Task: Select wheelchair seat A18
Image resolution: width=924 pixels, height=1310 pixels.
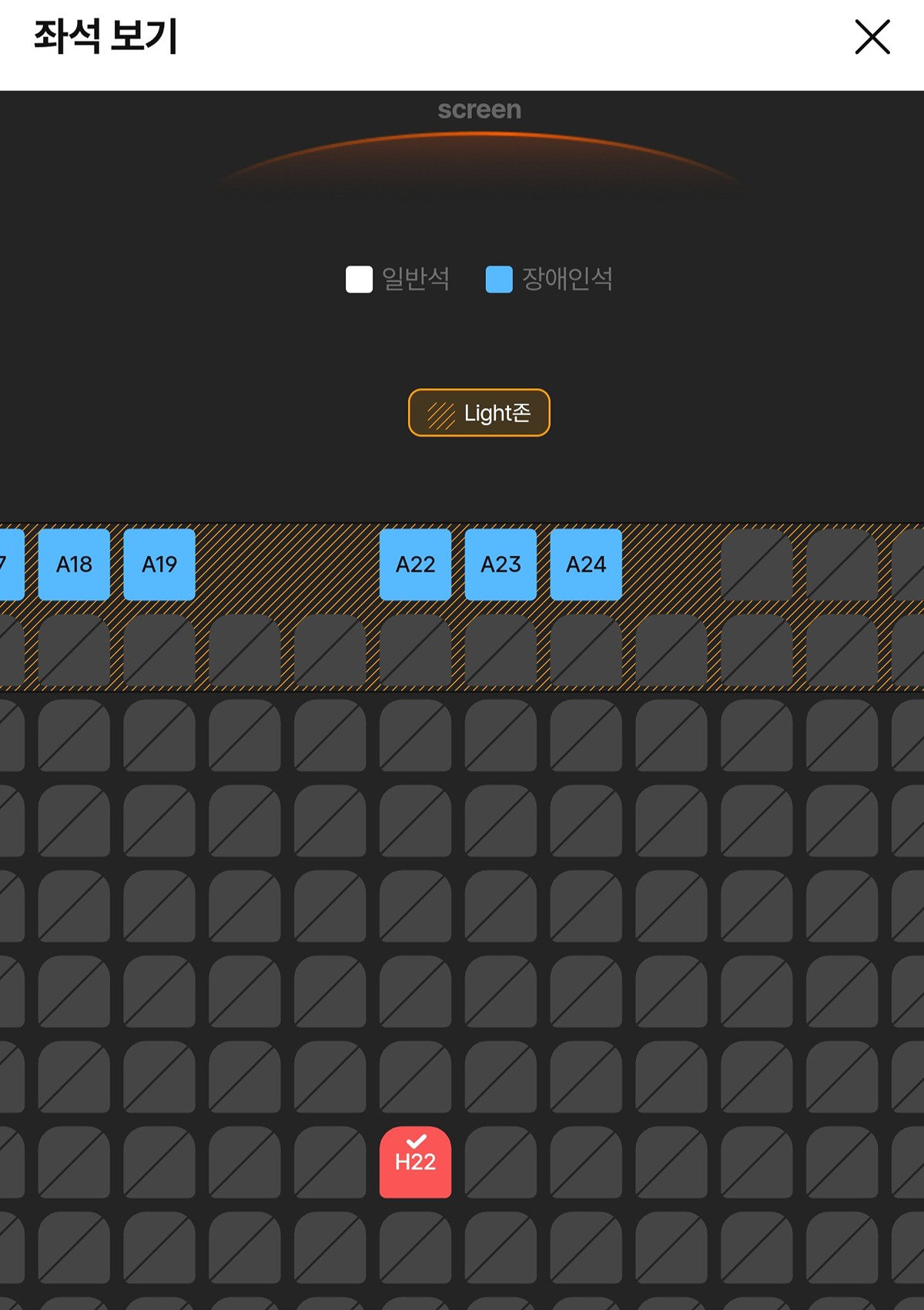Action: point(74,565)
